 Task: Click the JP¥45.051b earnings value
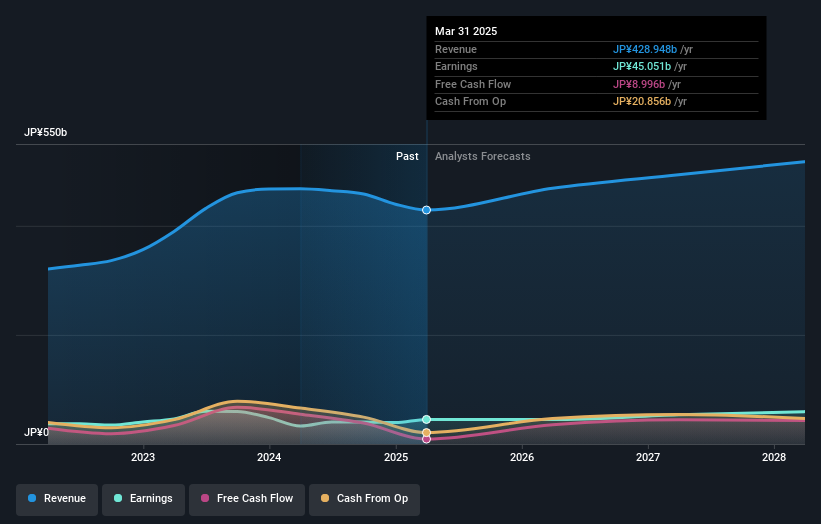[x=642, y=66]
